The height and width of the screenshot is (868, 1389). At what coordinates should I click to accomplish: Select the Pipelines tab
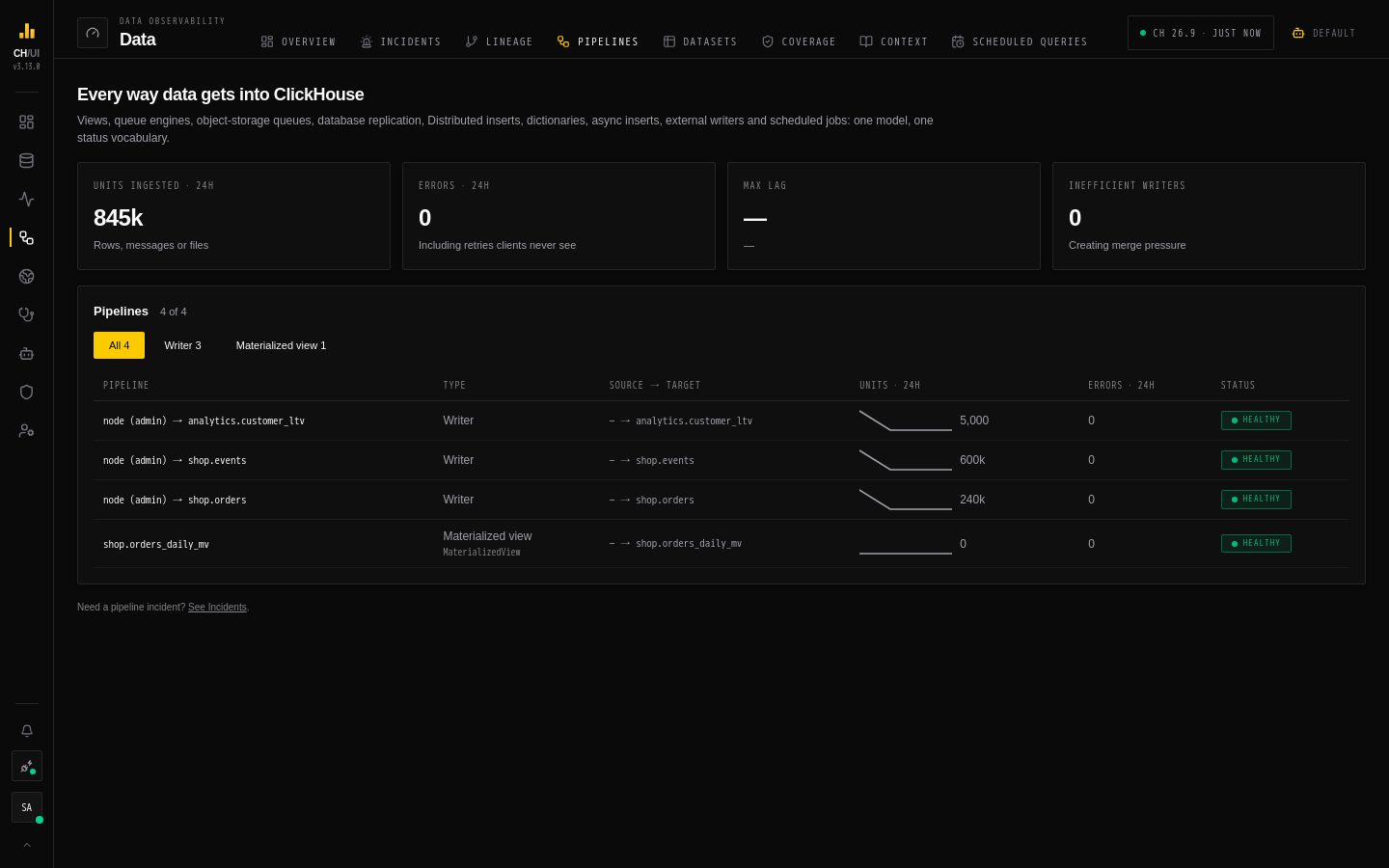[598, 41]
